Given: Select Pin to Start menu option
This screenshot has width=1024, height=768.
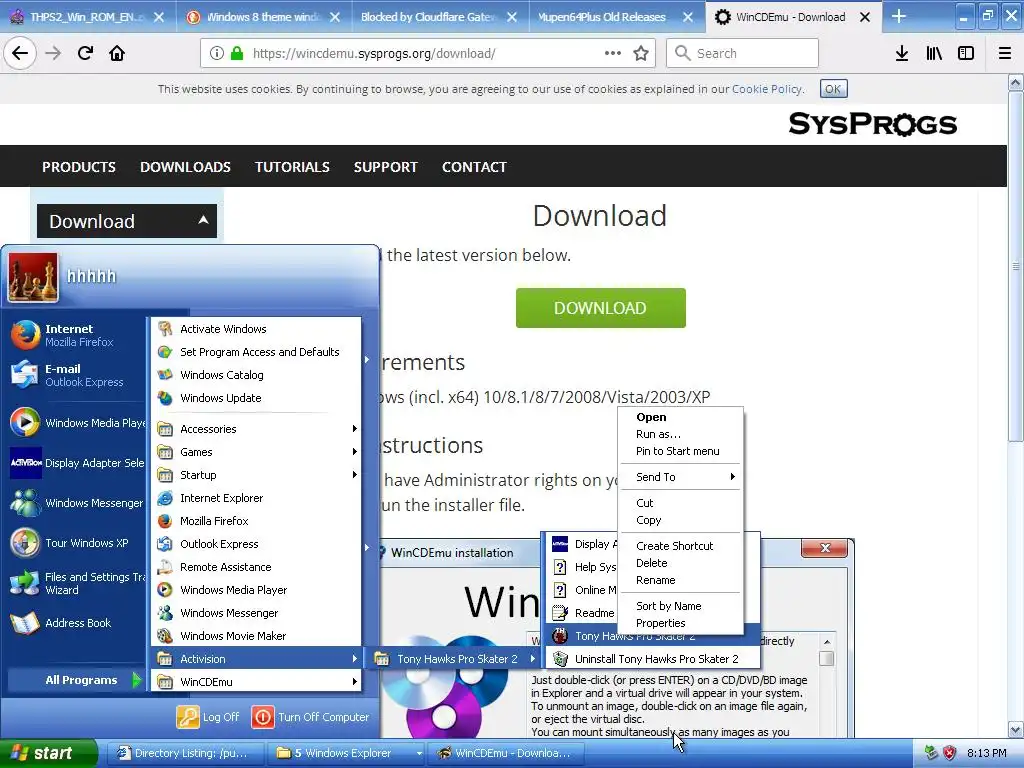Looking at the screenshot, I should [680, 451].
